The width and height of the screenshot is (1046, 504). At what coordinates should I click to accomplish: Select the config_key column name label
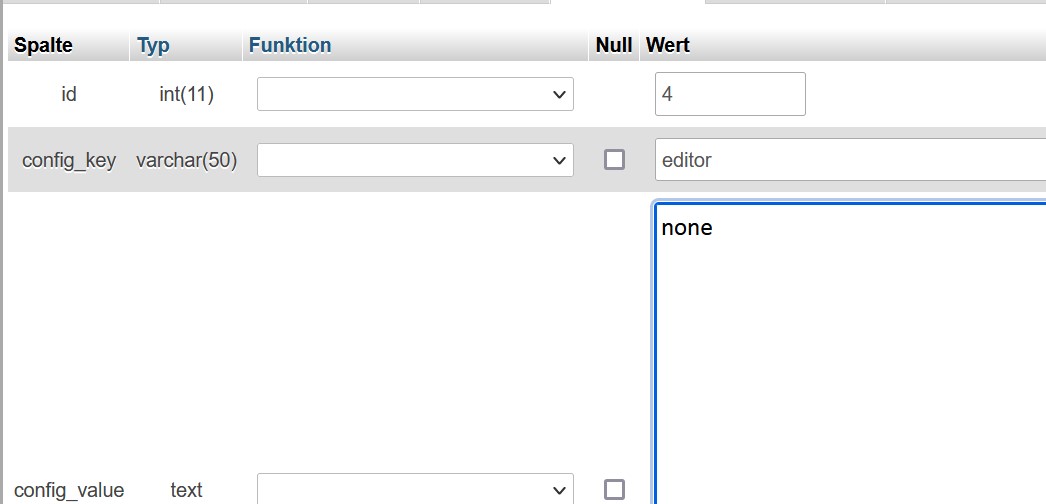[69, 160]
